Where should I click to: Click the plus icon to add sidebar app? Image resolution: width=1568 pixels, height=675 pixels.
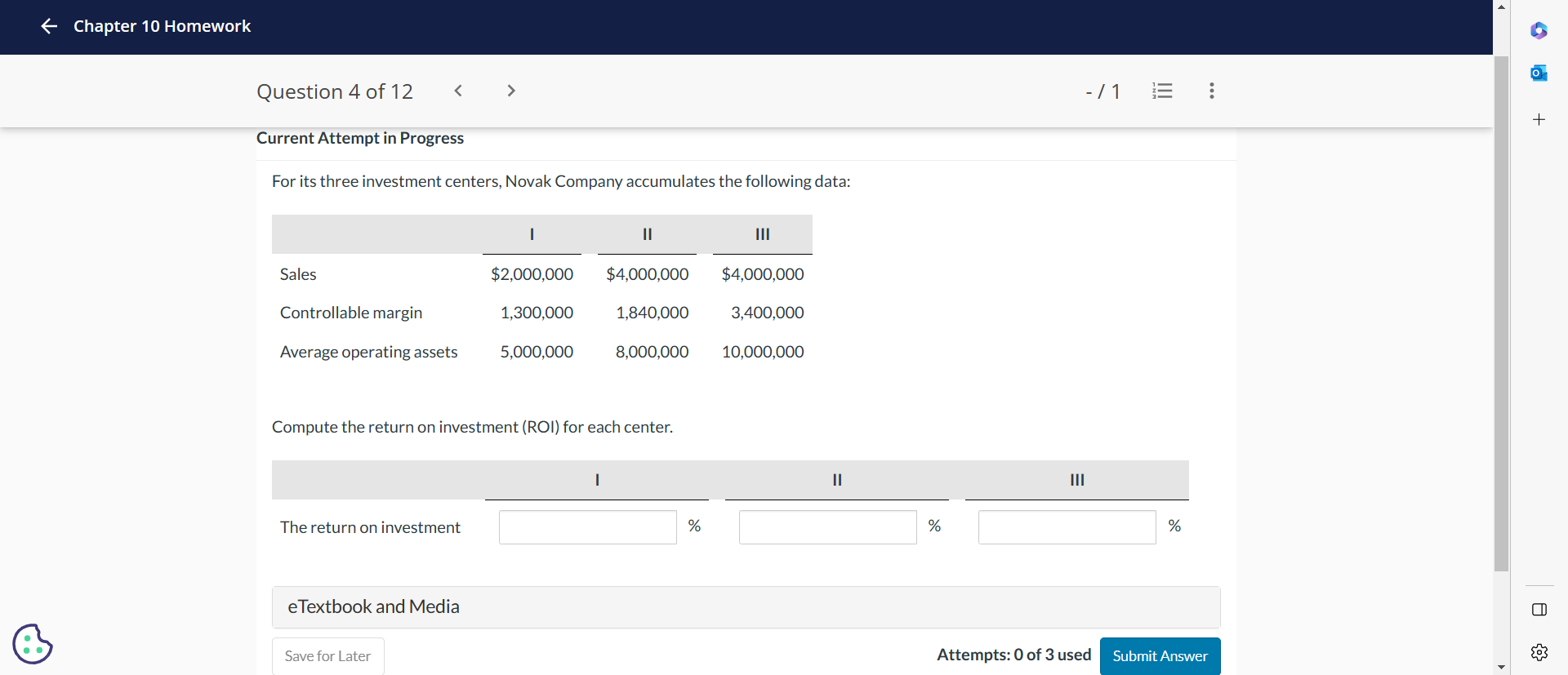click(x=1539, y=119)
